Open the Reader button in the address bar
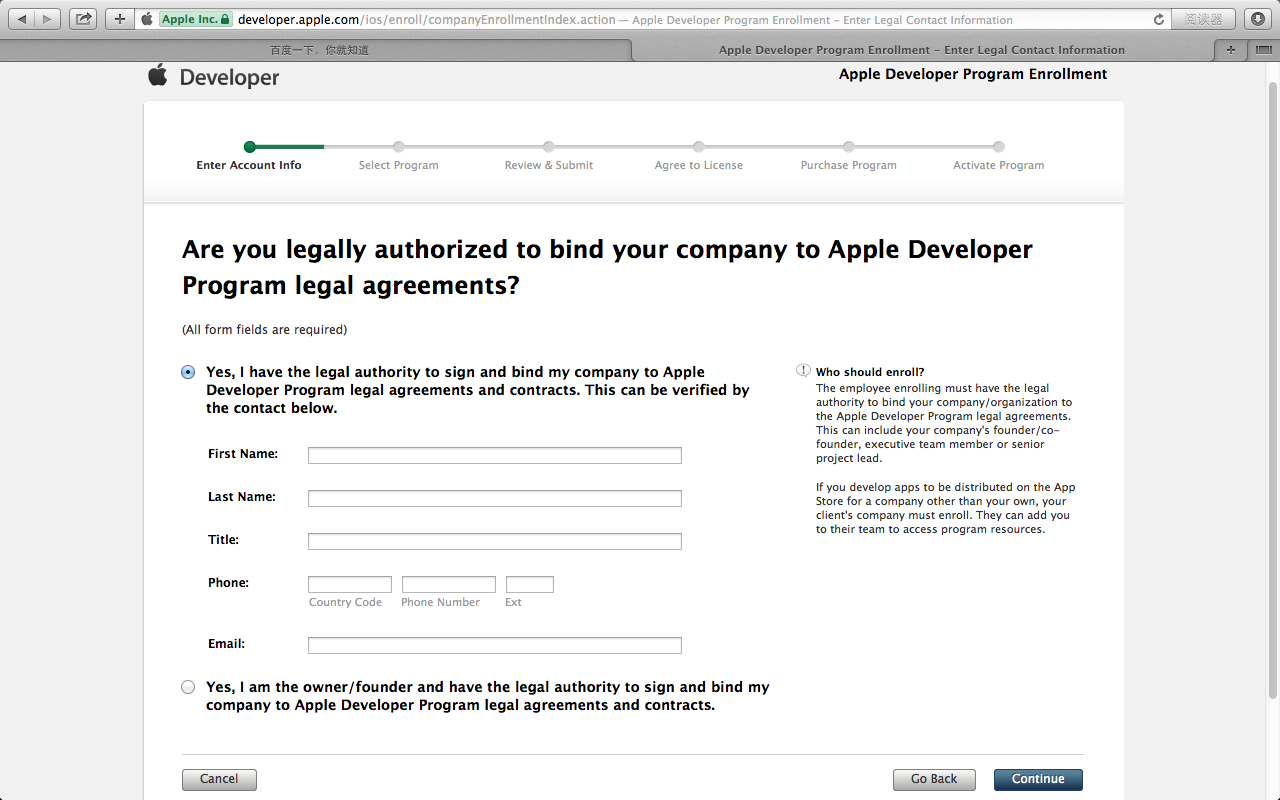This screenshot has width=1280, height=800. (1204, 19)
